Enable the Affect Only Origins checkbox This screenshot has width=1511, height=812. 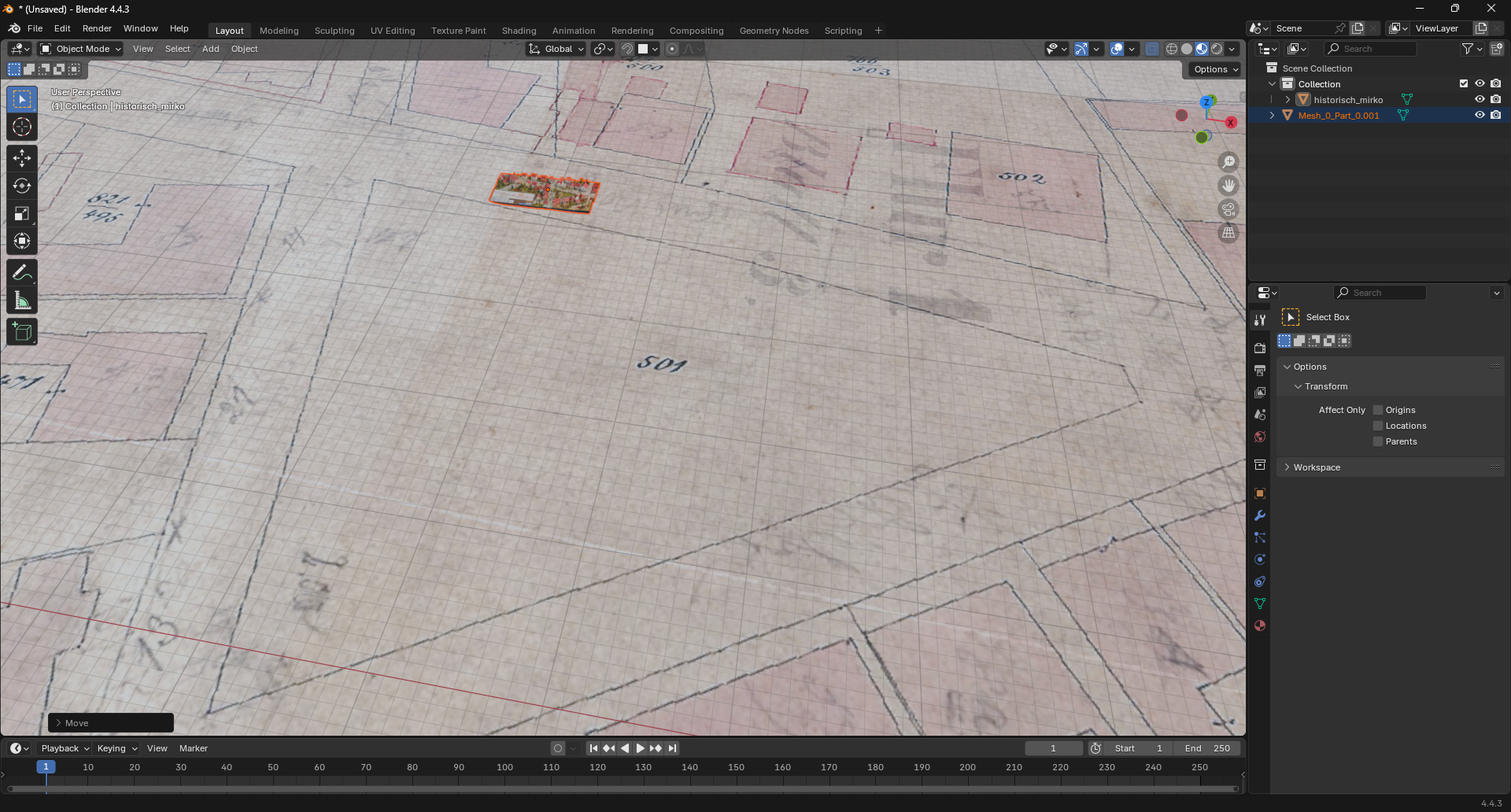pyautogui.click(x=1378, y=410)
